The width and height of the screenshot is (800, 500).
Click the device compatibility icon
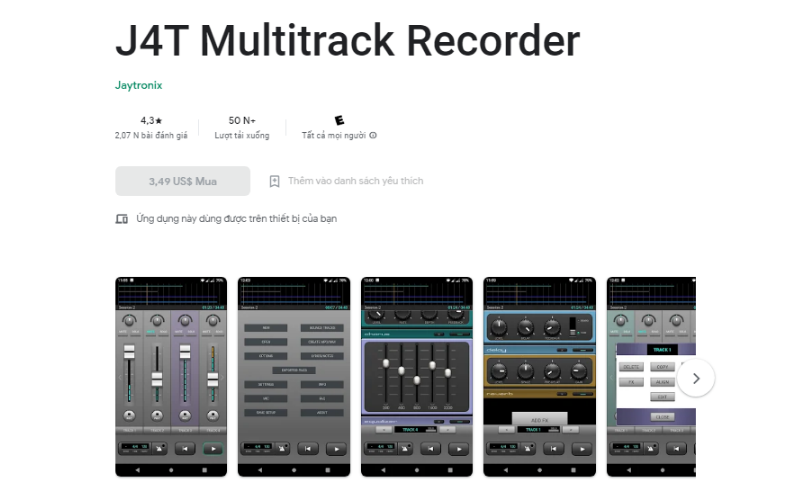(x=121, y=219)
